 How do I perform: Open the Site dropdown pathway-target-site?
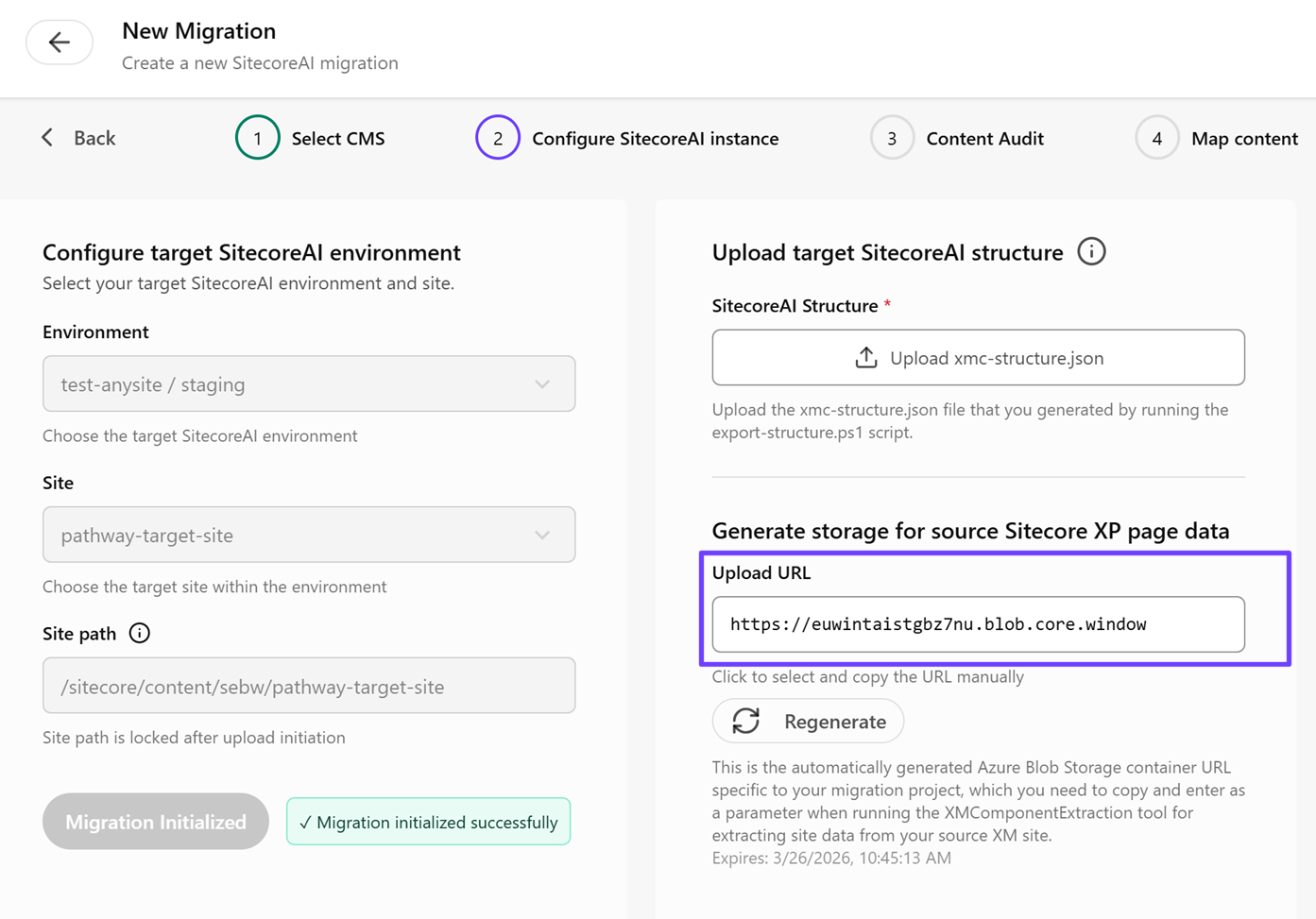pyautogui.click(x=309, y=535)
